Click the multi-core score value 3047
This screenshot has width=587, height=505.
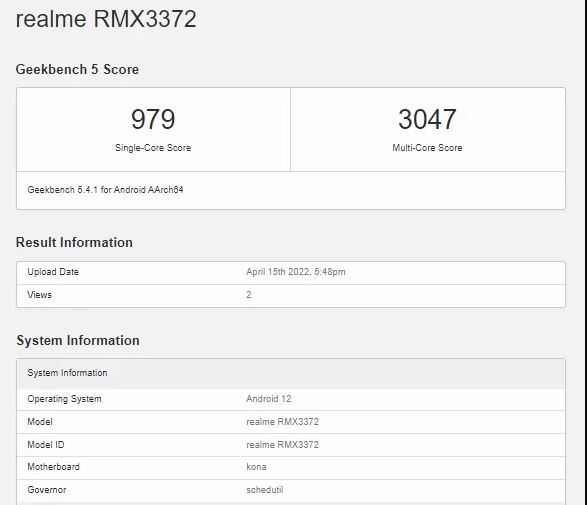(427, 119)
